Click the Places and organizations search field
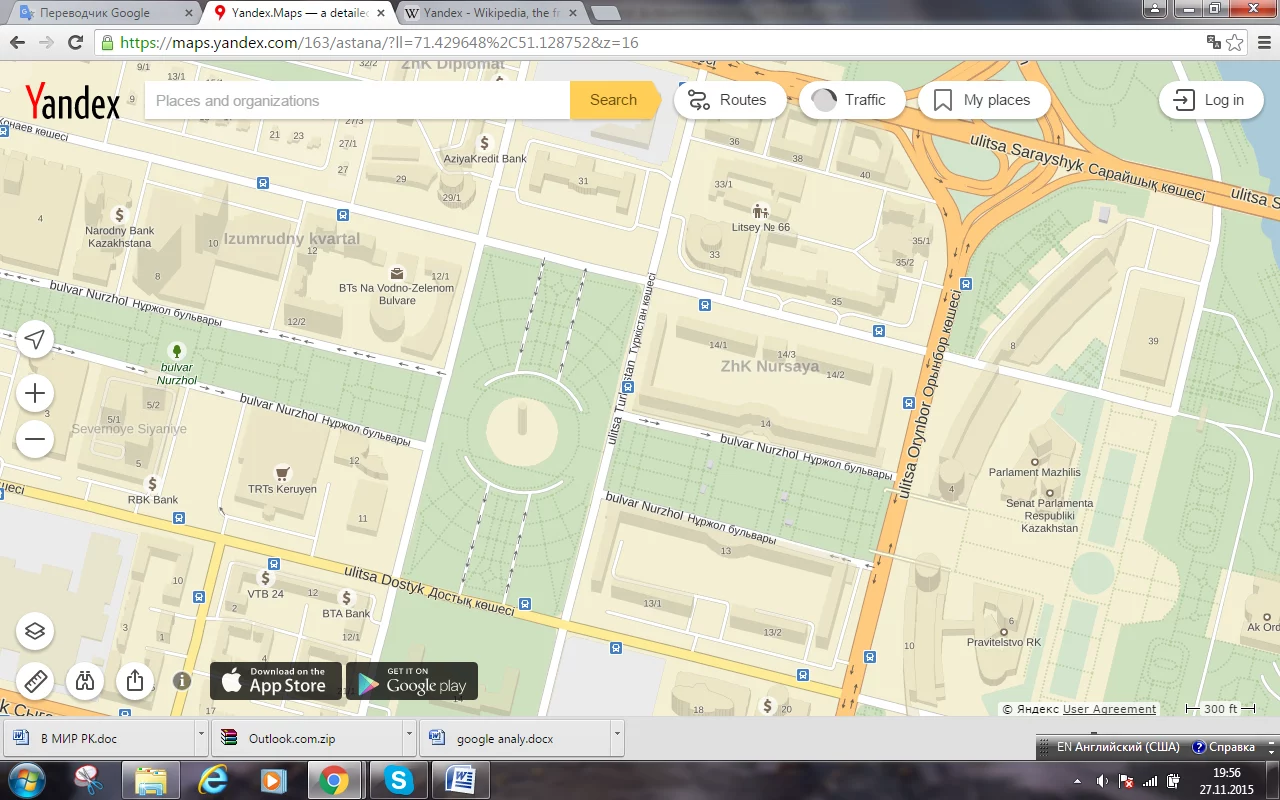 point(357,100)
